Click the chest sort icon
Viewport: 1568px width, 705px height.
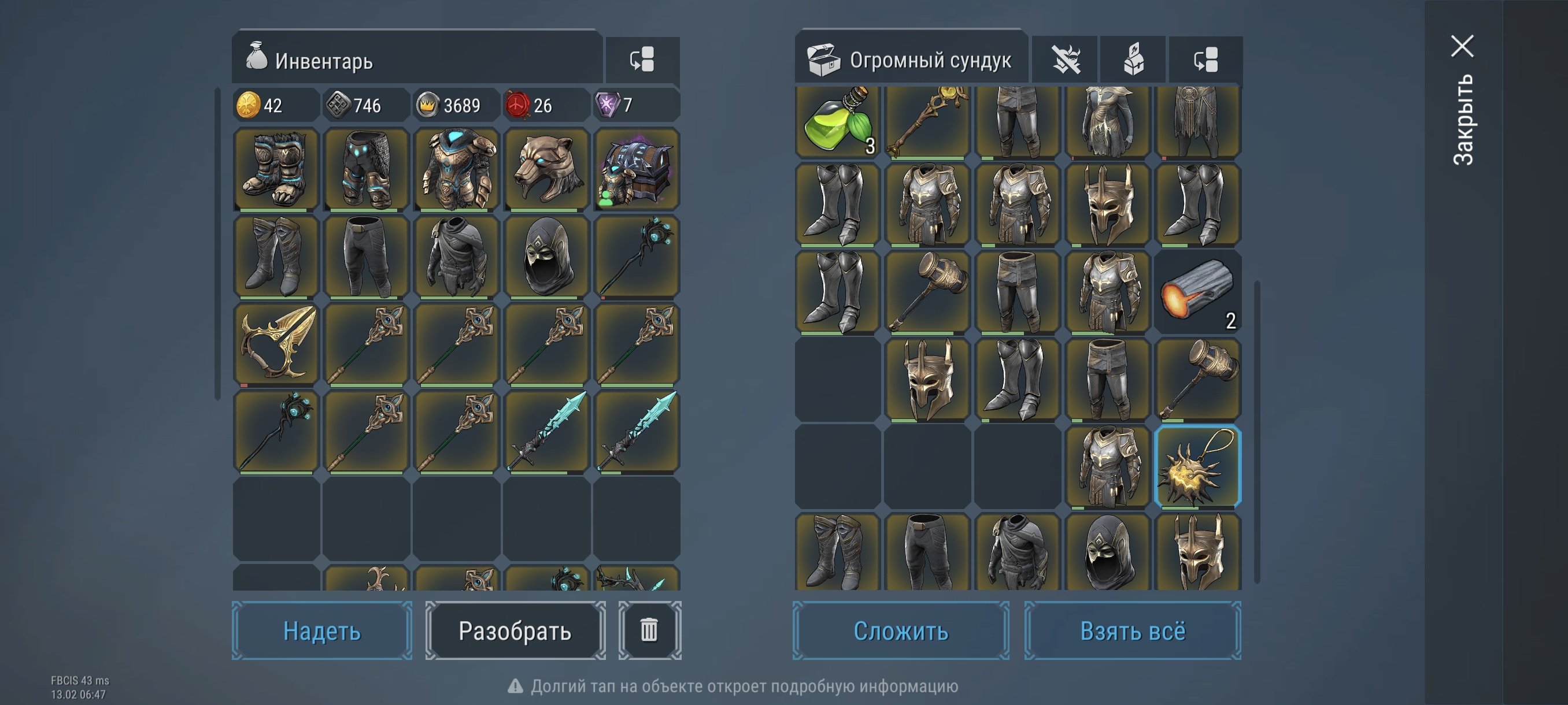(1206, 60)
